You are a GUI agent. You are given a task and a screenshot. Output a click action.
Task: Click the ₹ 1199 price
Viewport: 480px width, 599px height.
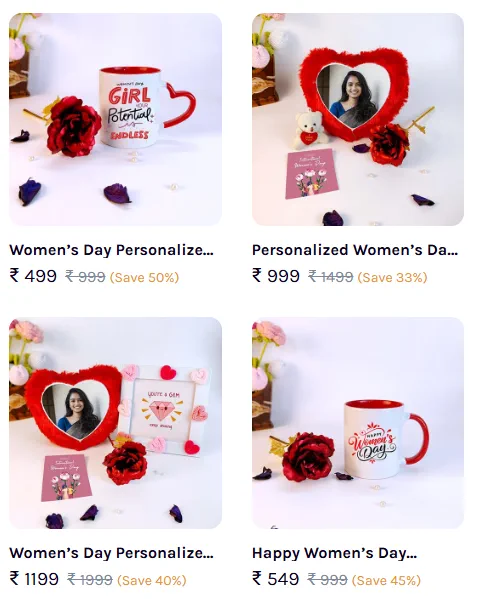[x=34, y=579]
